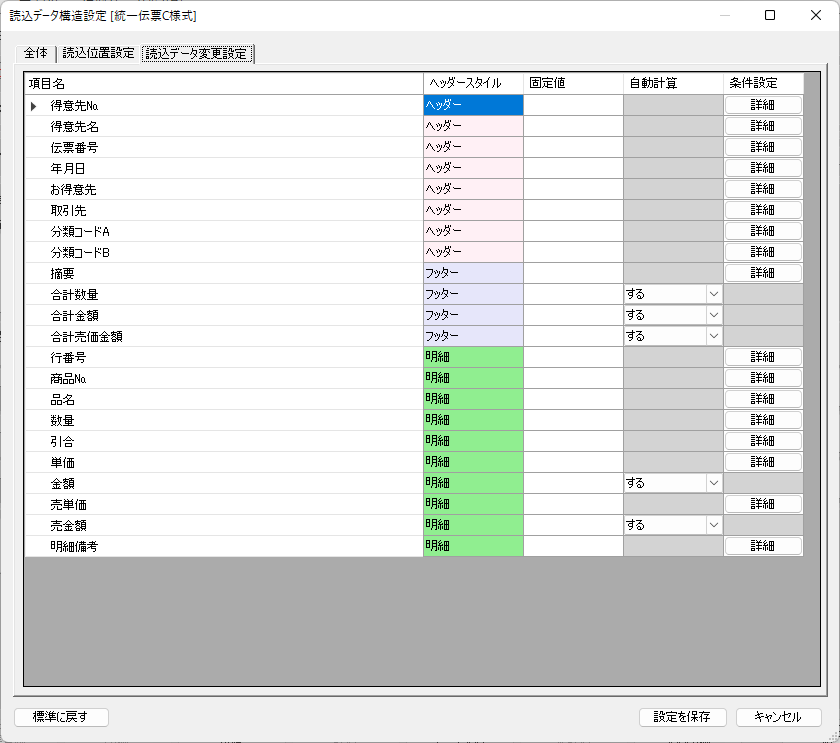This screenshot has width=840, height=743.
Task: Open 自動計算 dropdown for 合計数量
Action: tap(714, 294)
